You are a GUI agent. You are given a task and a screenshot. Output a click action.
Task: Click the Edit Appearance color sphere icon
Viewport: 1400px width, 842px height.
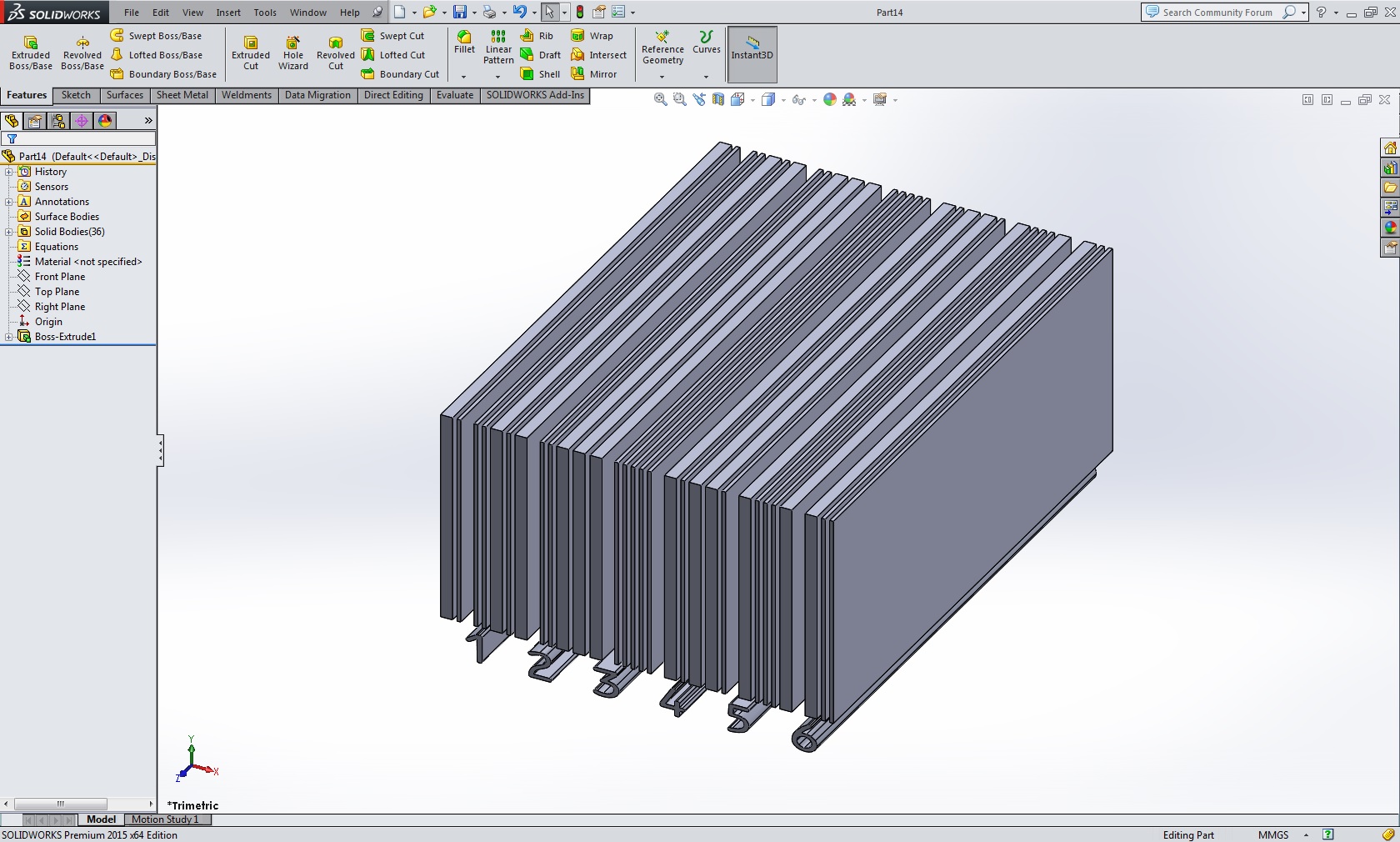(829, 100)
